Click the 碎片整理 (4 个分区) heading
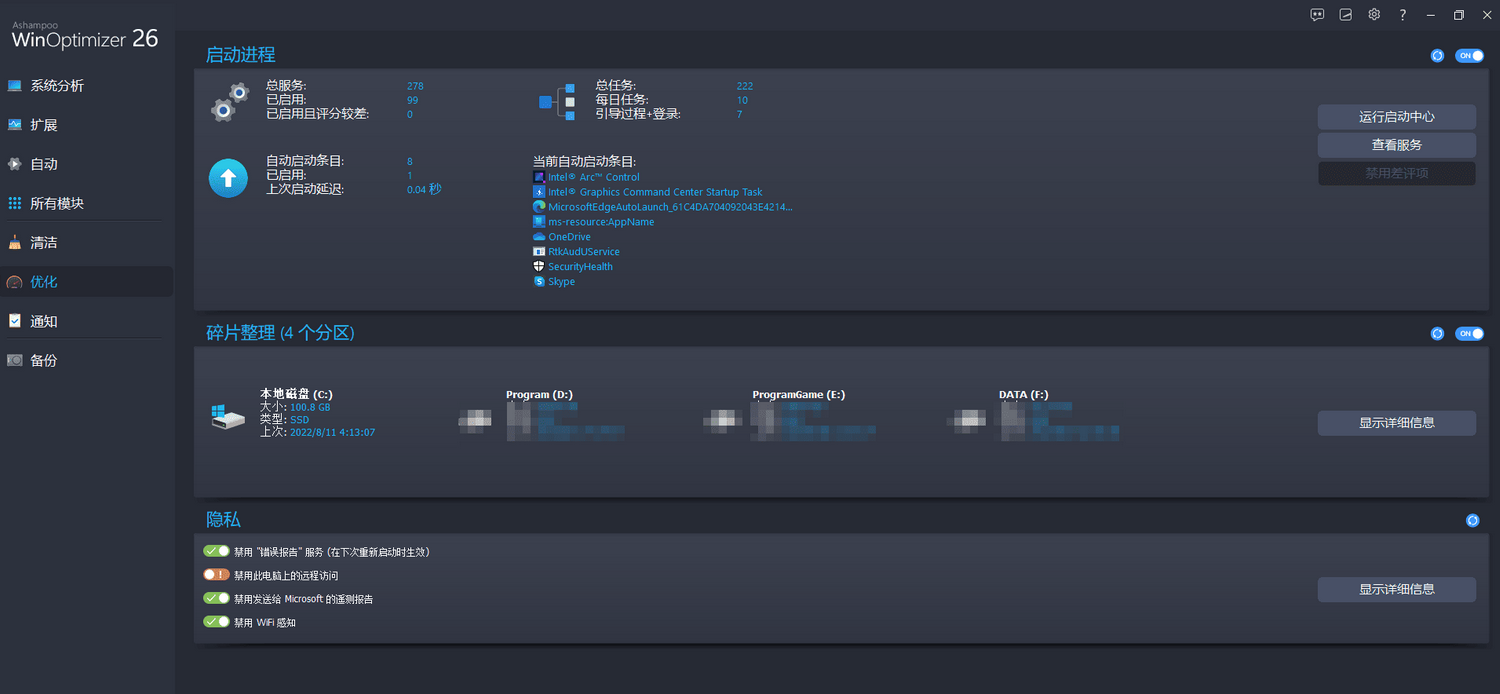The image size is (1500, 694). 280,333
